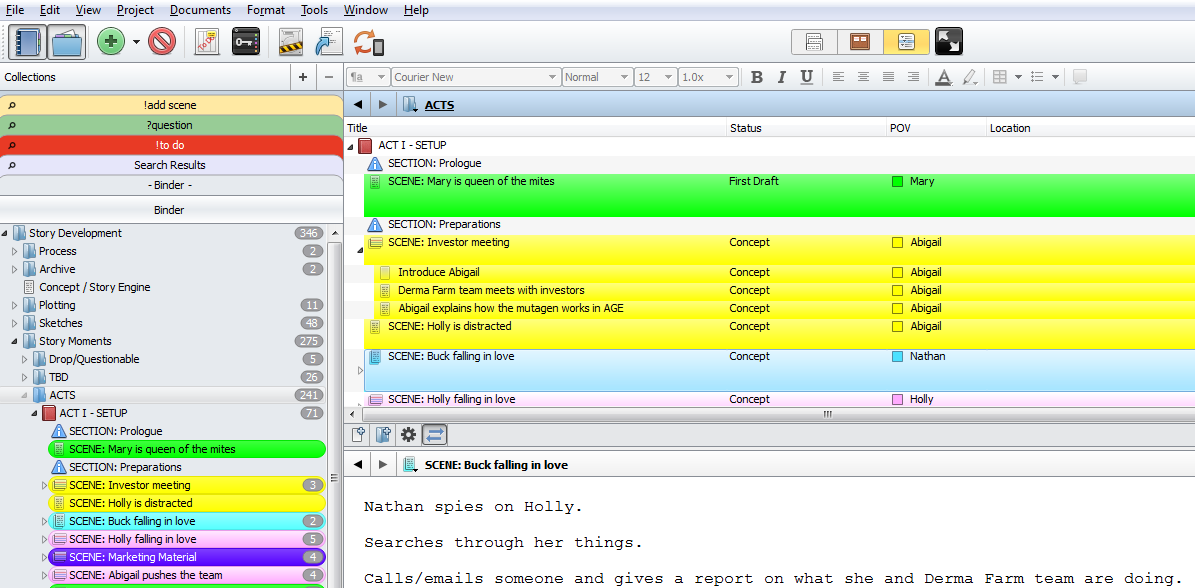
Task: Click the Export/Share document icon
Action: tap(330, 41)
